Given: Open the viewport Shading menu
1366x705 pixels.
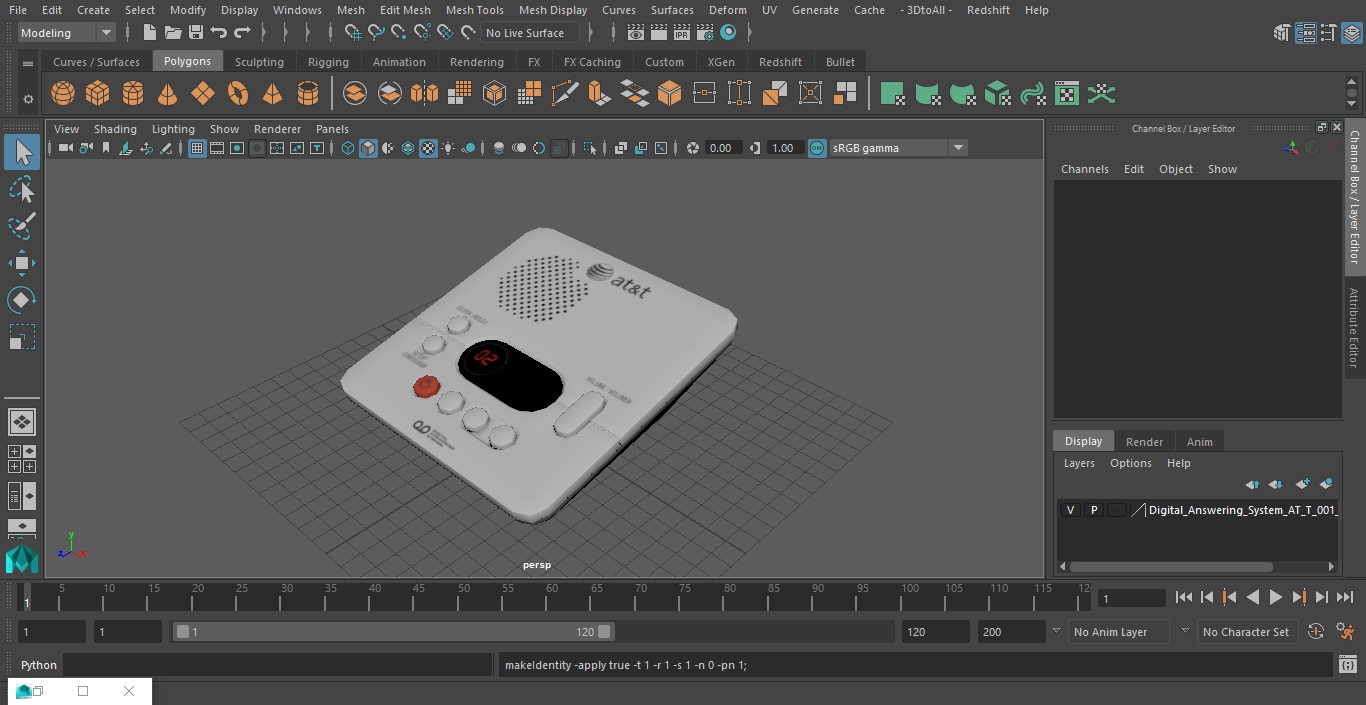Looking at the screenshot, I should (115, 129).
